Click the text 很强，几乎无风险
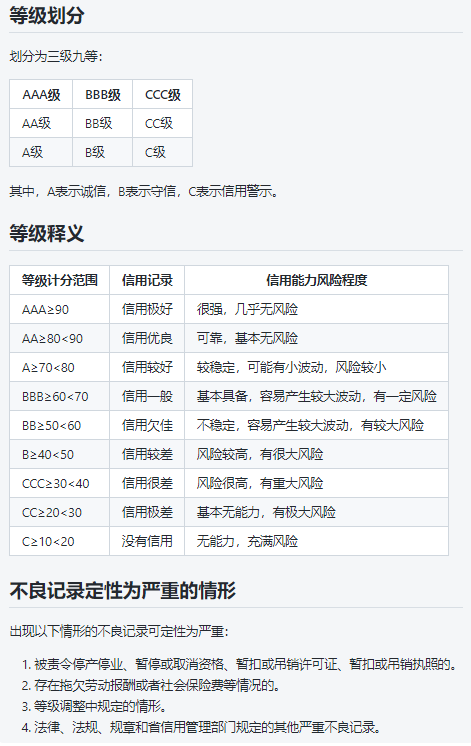The image size is (471, 746). pyautogui.click(x=247, y=309)
